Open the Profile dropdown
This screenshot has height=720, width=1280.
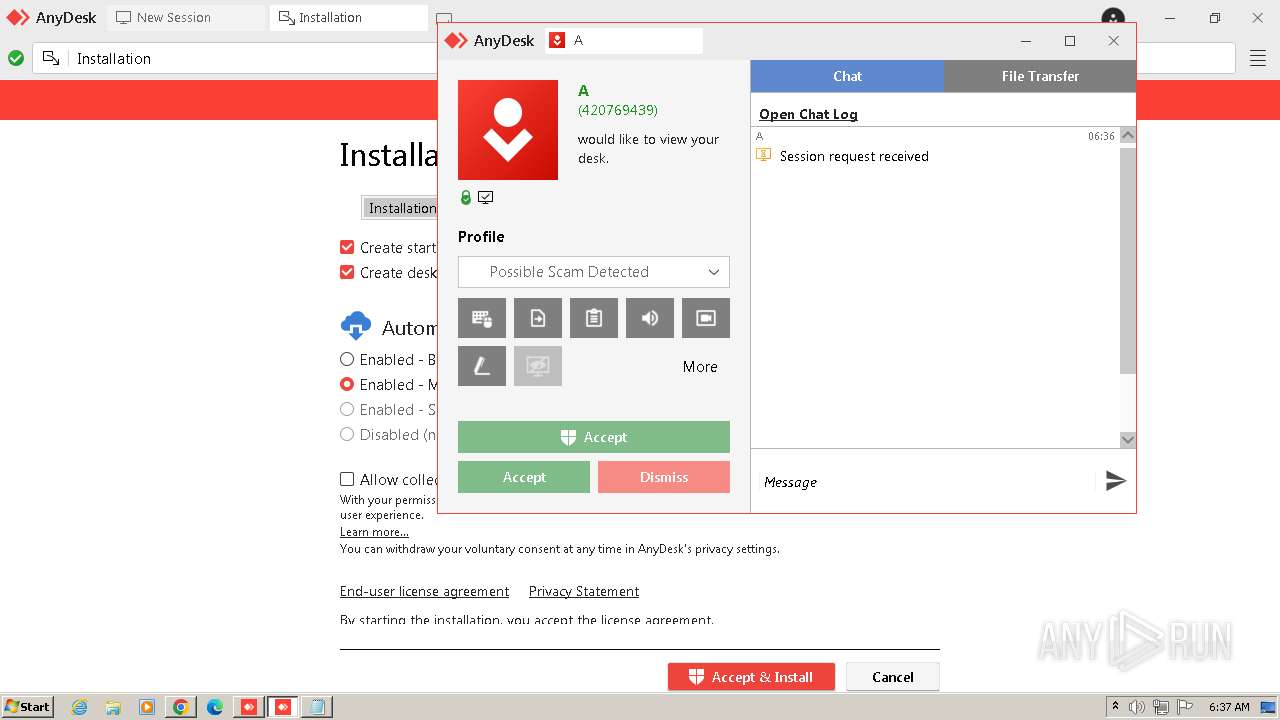pyautogui.click(x=594, y=272)
